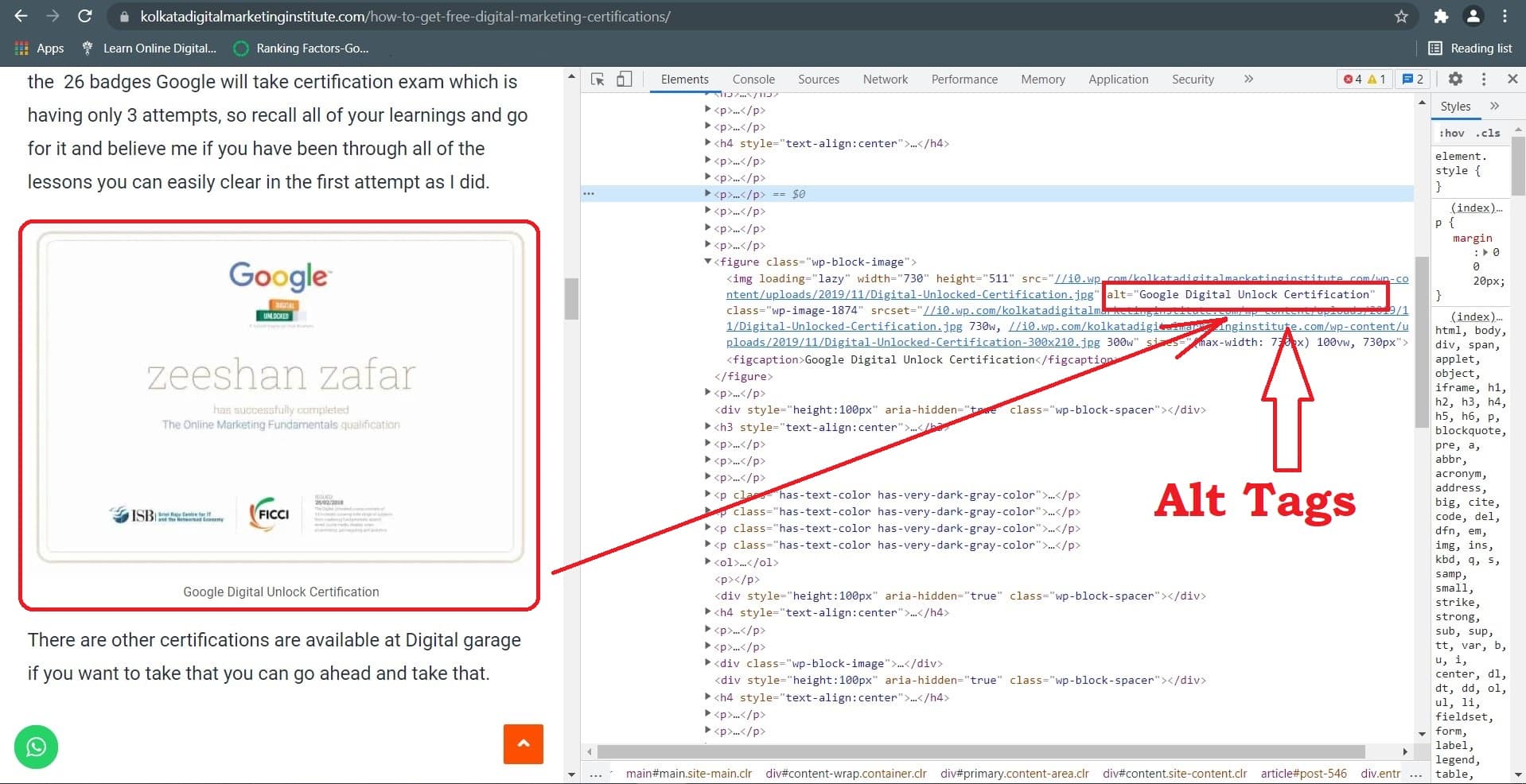Click the orange scroll-to-top button
Viewport: 1526px width, 784px height.
[524, 743]
